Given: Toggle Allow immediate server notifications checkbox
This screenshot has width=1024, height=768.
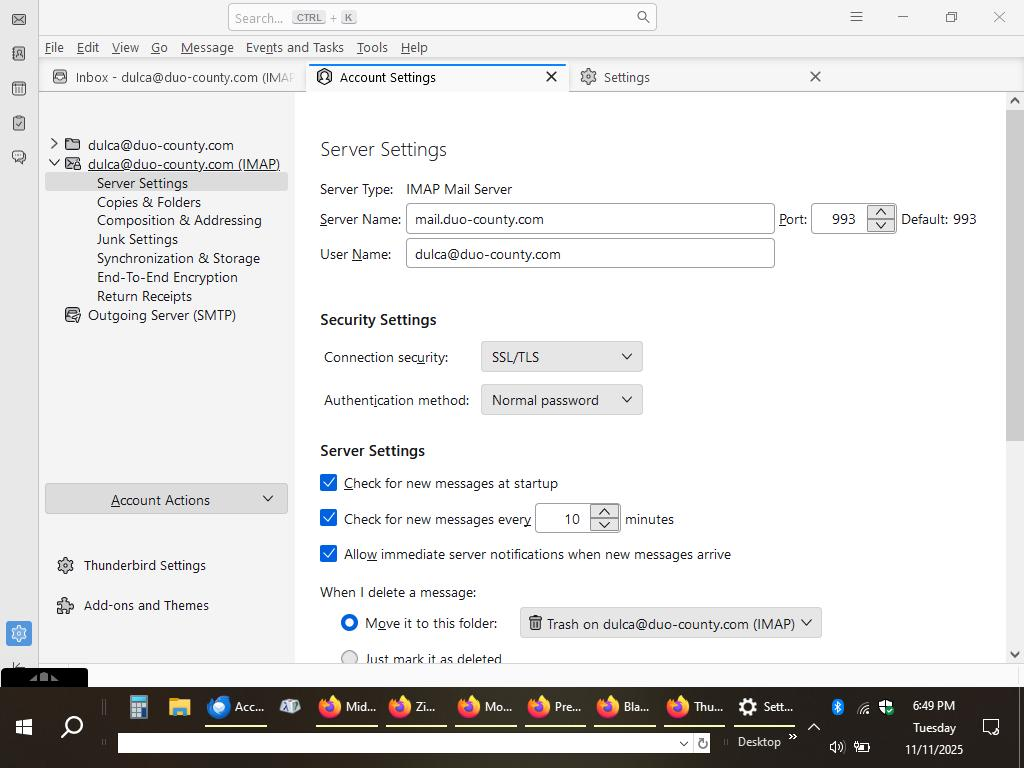Looking at the screenshot, I should click(x=329, y=554).
